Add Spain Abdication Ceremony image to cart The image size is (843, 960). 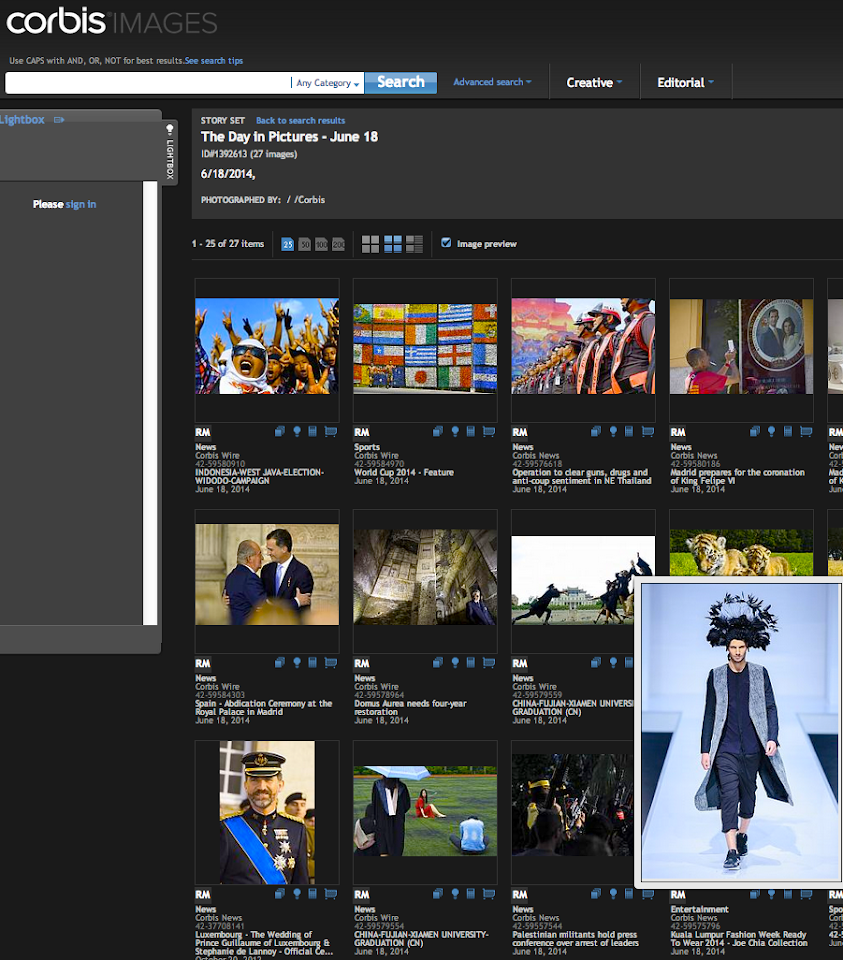(331, 662)
